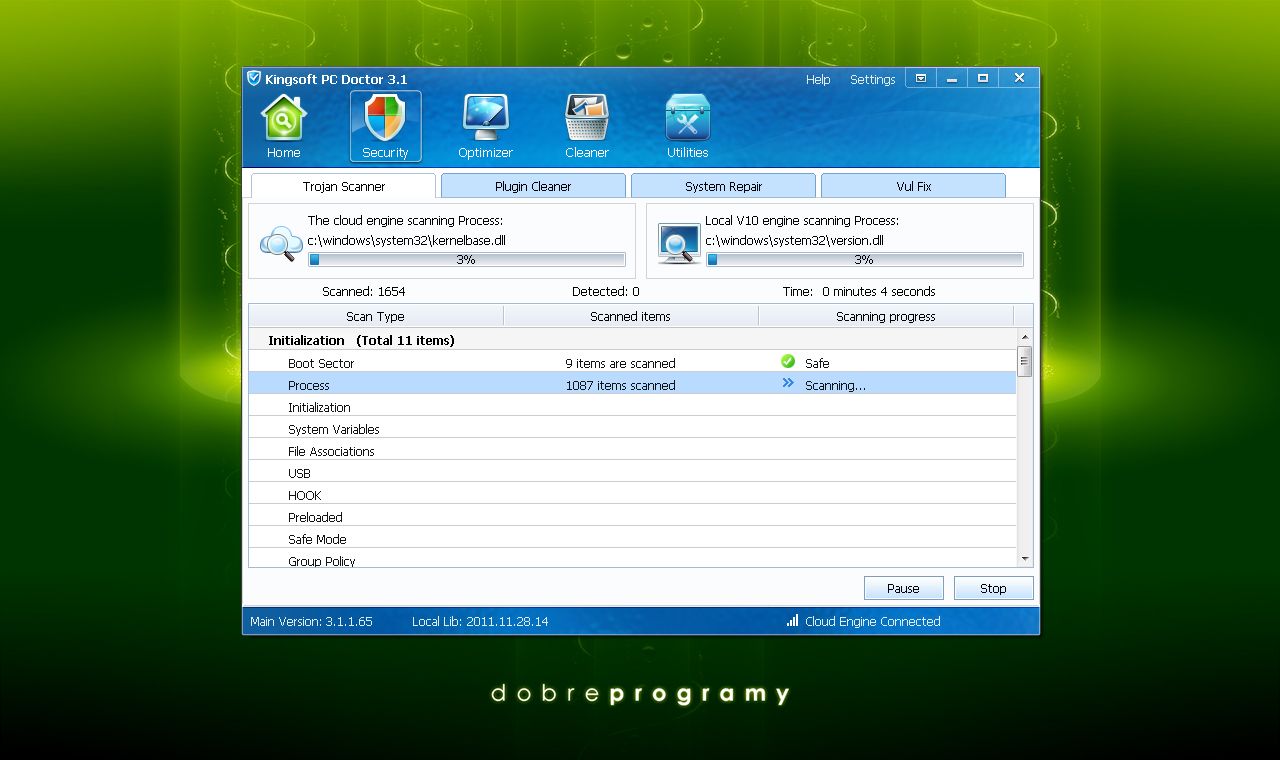Click the cloud engine signal bars icon
This screenshot has width=1280, height=760.
pos(792,620)
